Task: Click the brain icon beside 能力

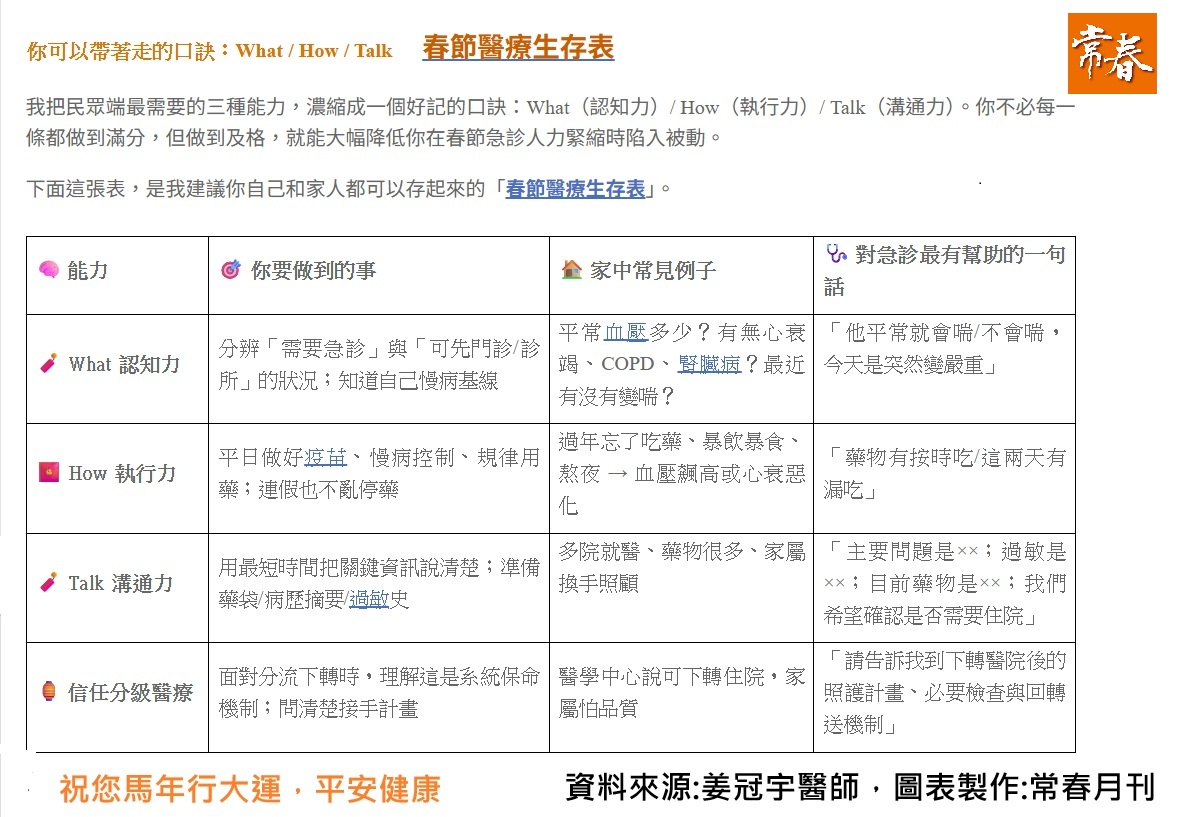Action: click(49, 270)
